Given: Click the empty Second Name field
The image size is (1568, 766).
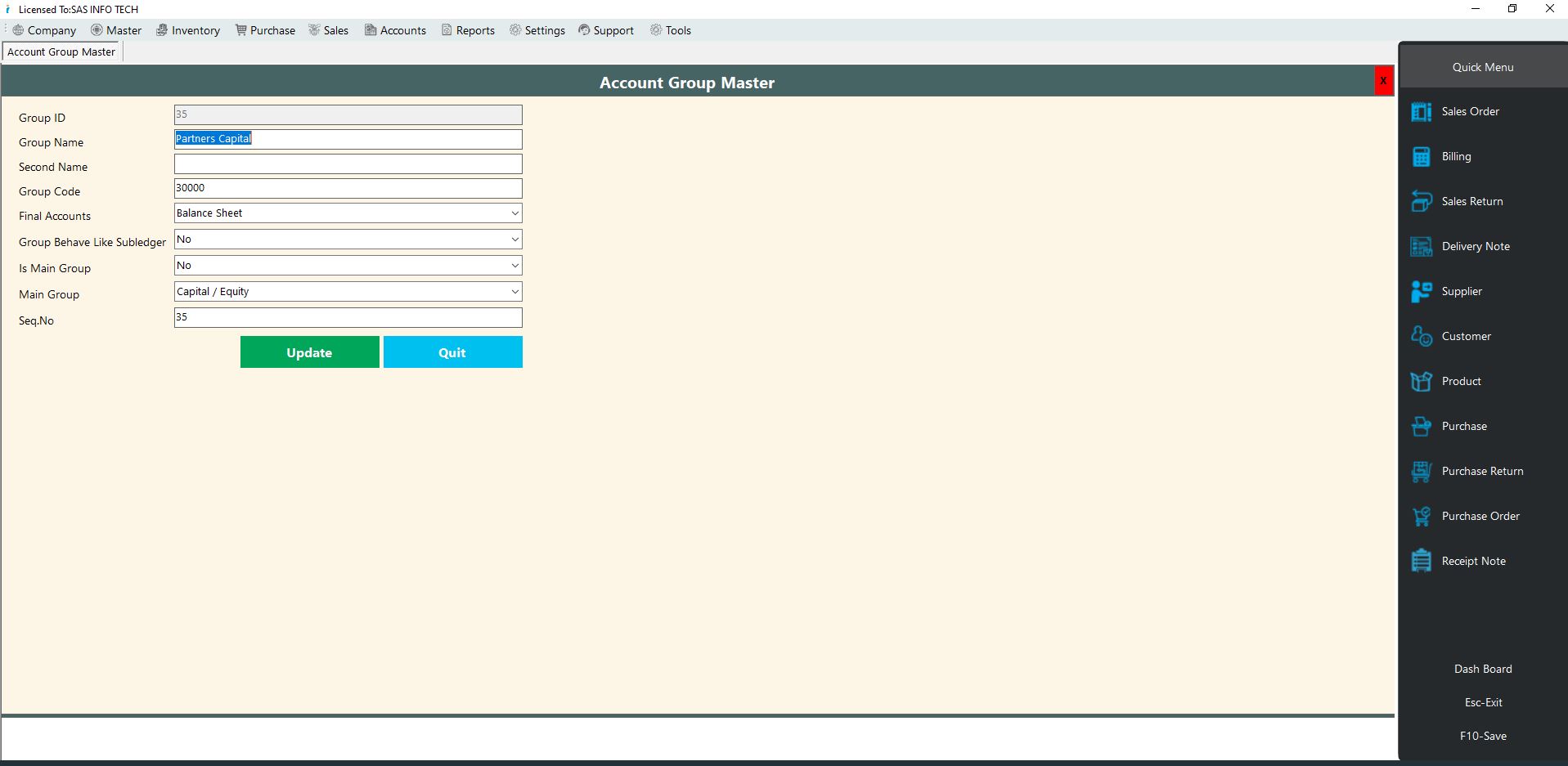Looking at the screenshot, I should (x=348, y=164).
